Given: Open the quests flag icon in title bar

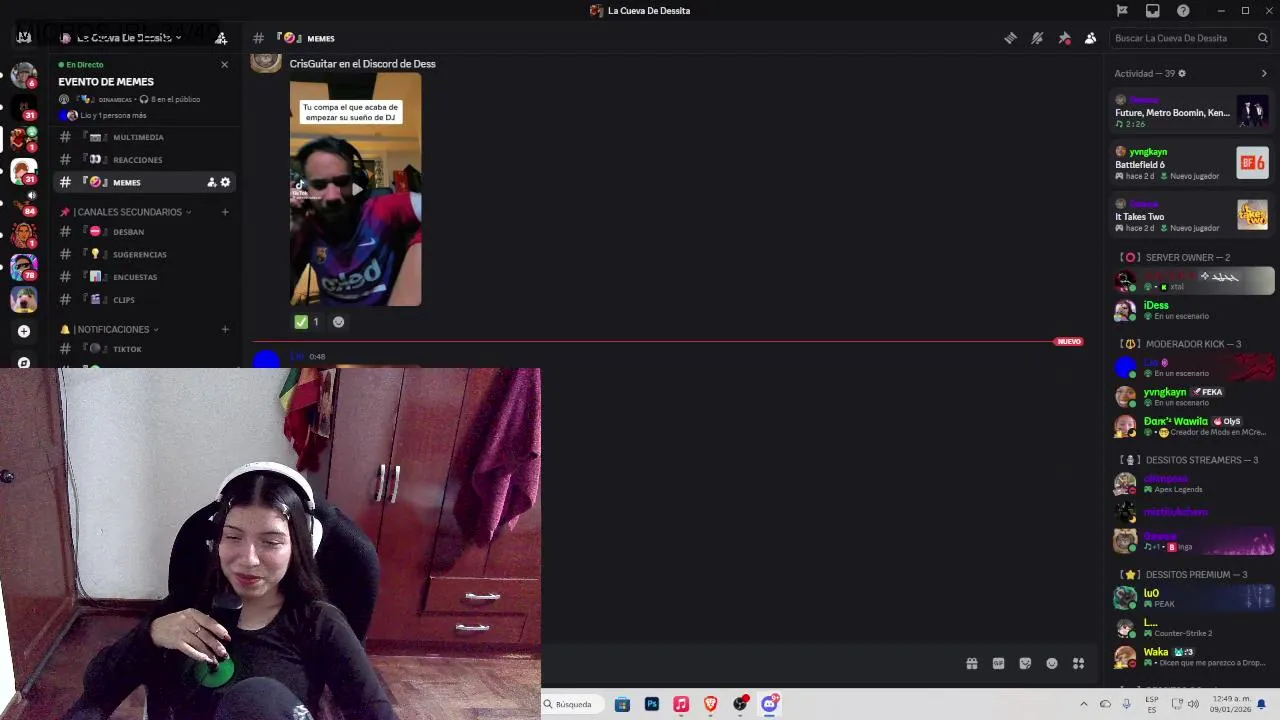Looking at the screenshot, I should (x=1122, y=11).
